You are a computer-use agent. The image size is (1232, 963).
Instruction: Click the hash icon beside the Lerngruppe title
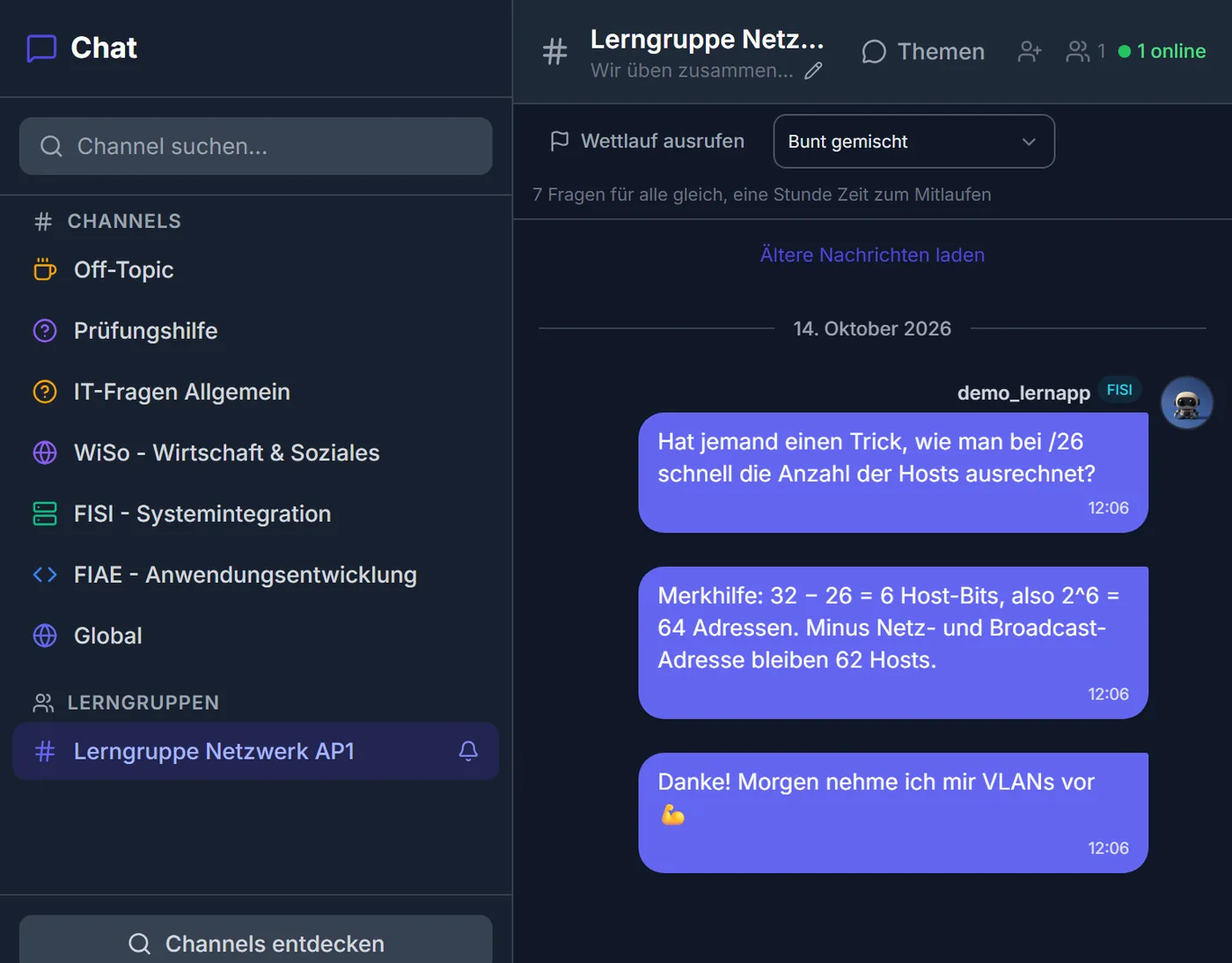(x=554, y=52)
